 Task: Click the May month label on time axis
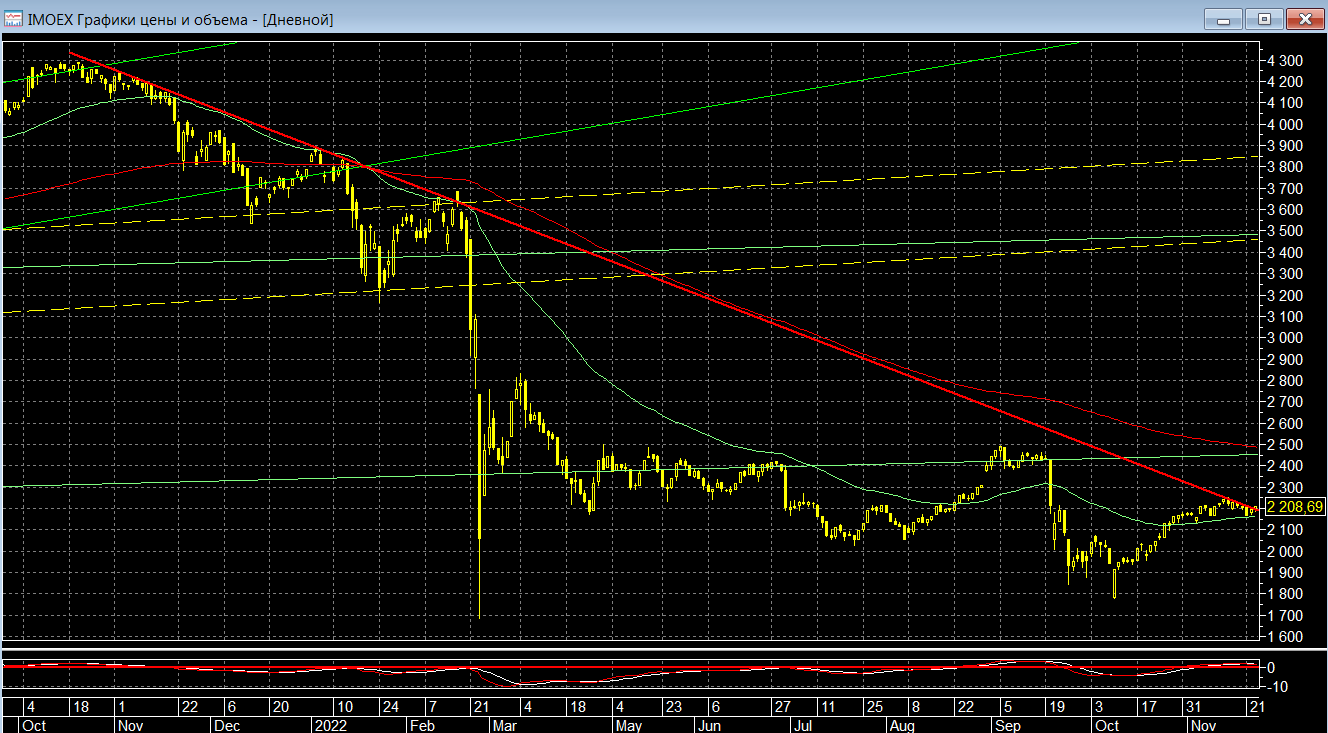tap(628, 725)
